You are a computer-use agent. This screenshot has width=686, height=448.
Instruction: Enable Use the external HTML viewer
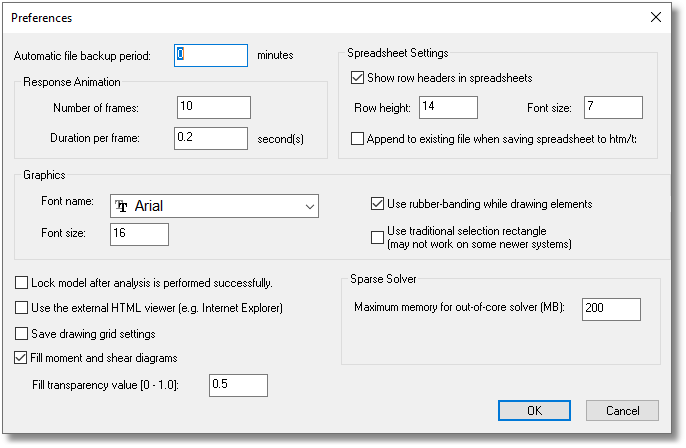click(22, 308)
